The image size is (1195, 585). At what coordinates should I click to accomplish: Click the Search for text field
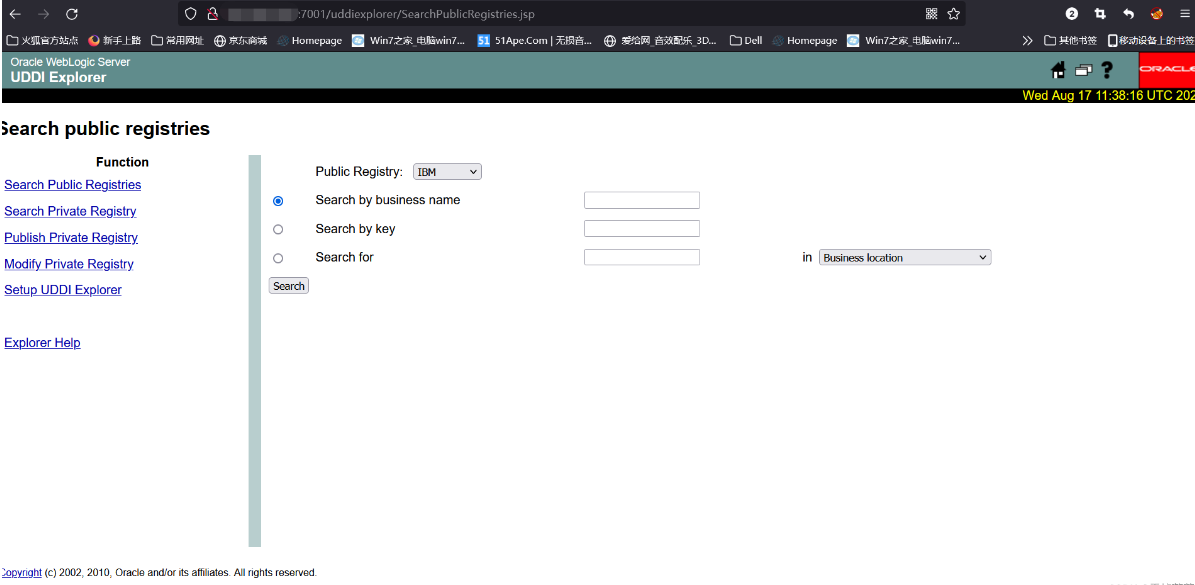[x=642, y=257]
